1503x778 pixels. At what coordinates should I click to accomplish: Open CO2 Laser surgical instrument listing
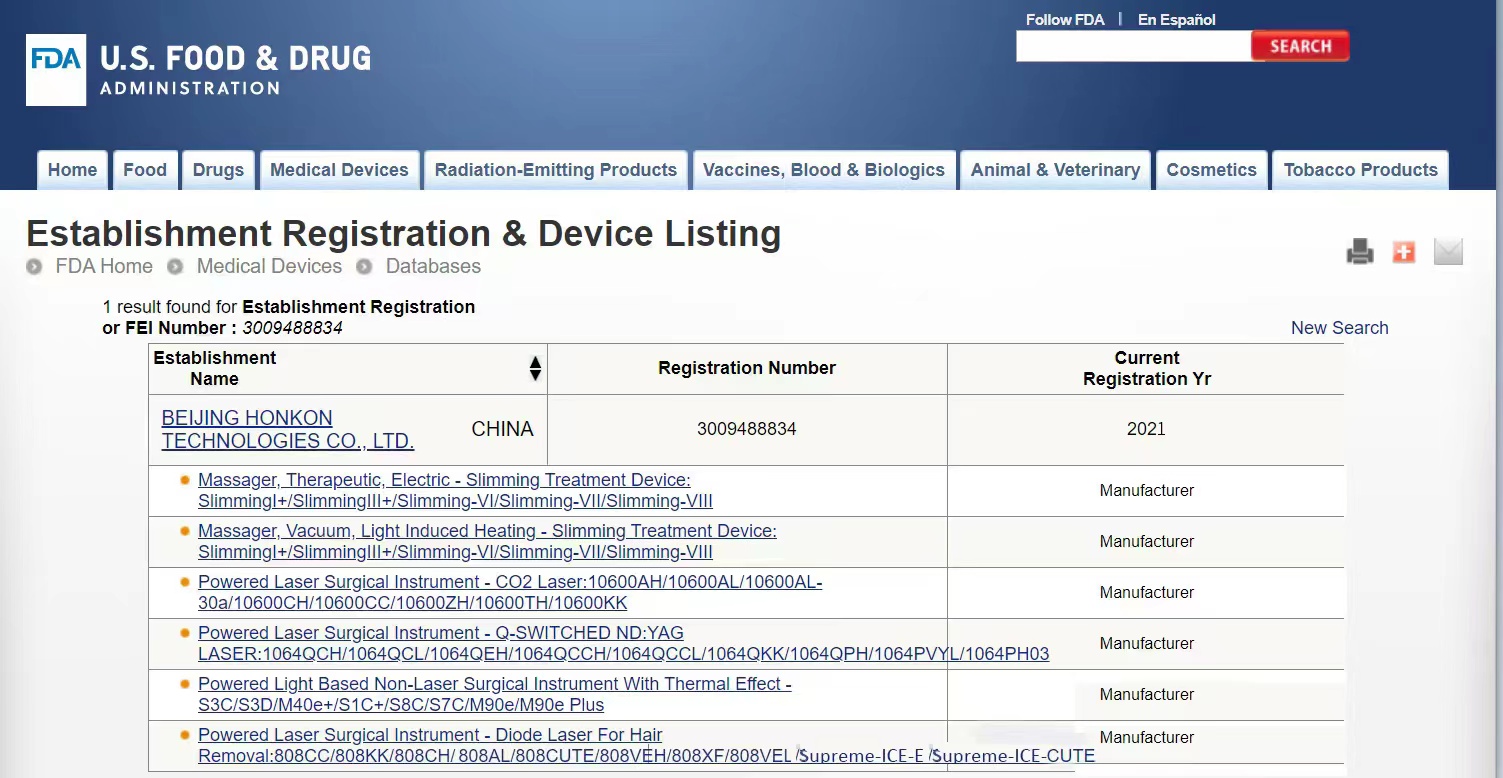[x=510, y=592]
